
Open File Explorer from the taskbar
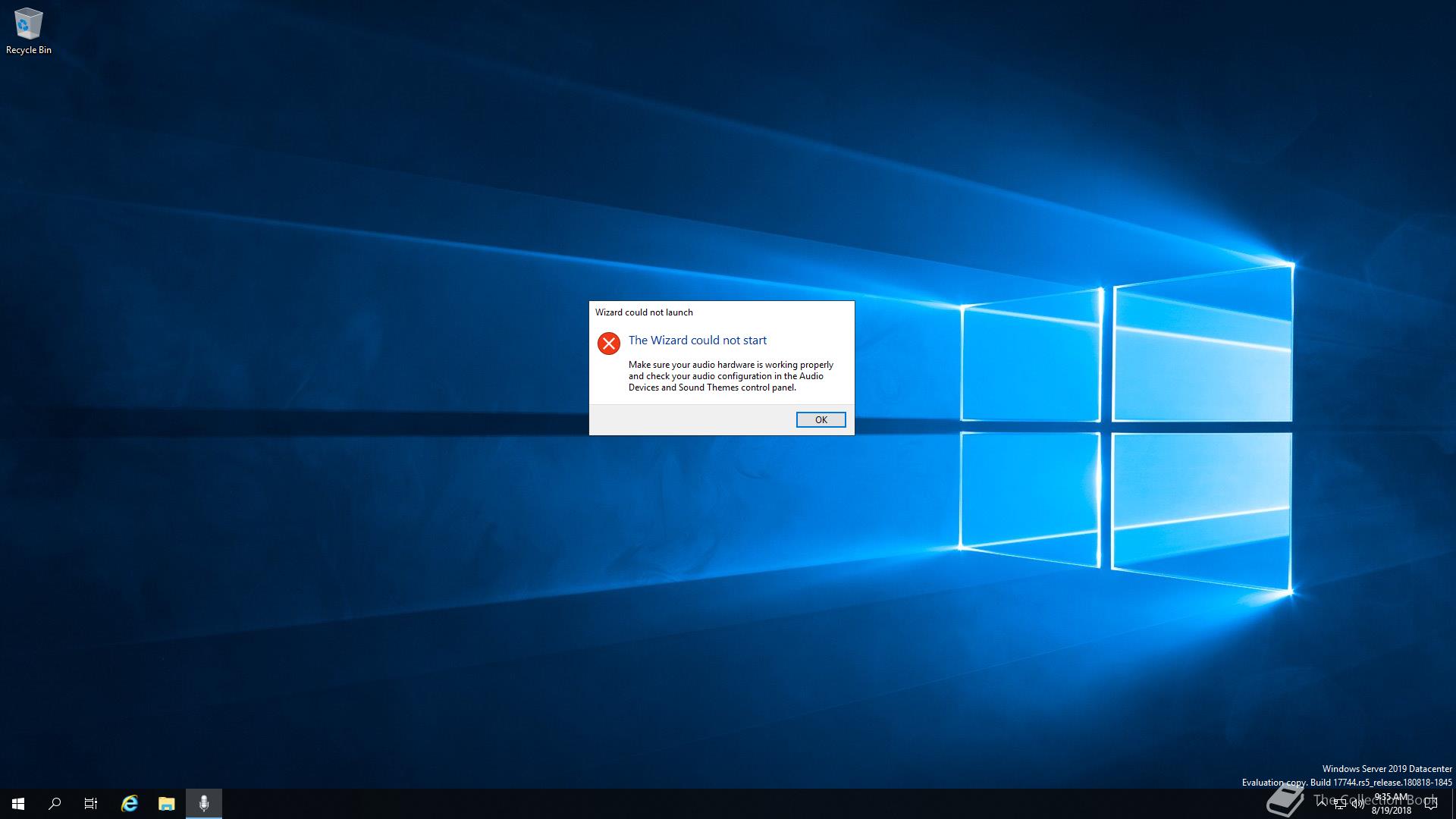click(166, 804)
